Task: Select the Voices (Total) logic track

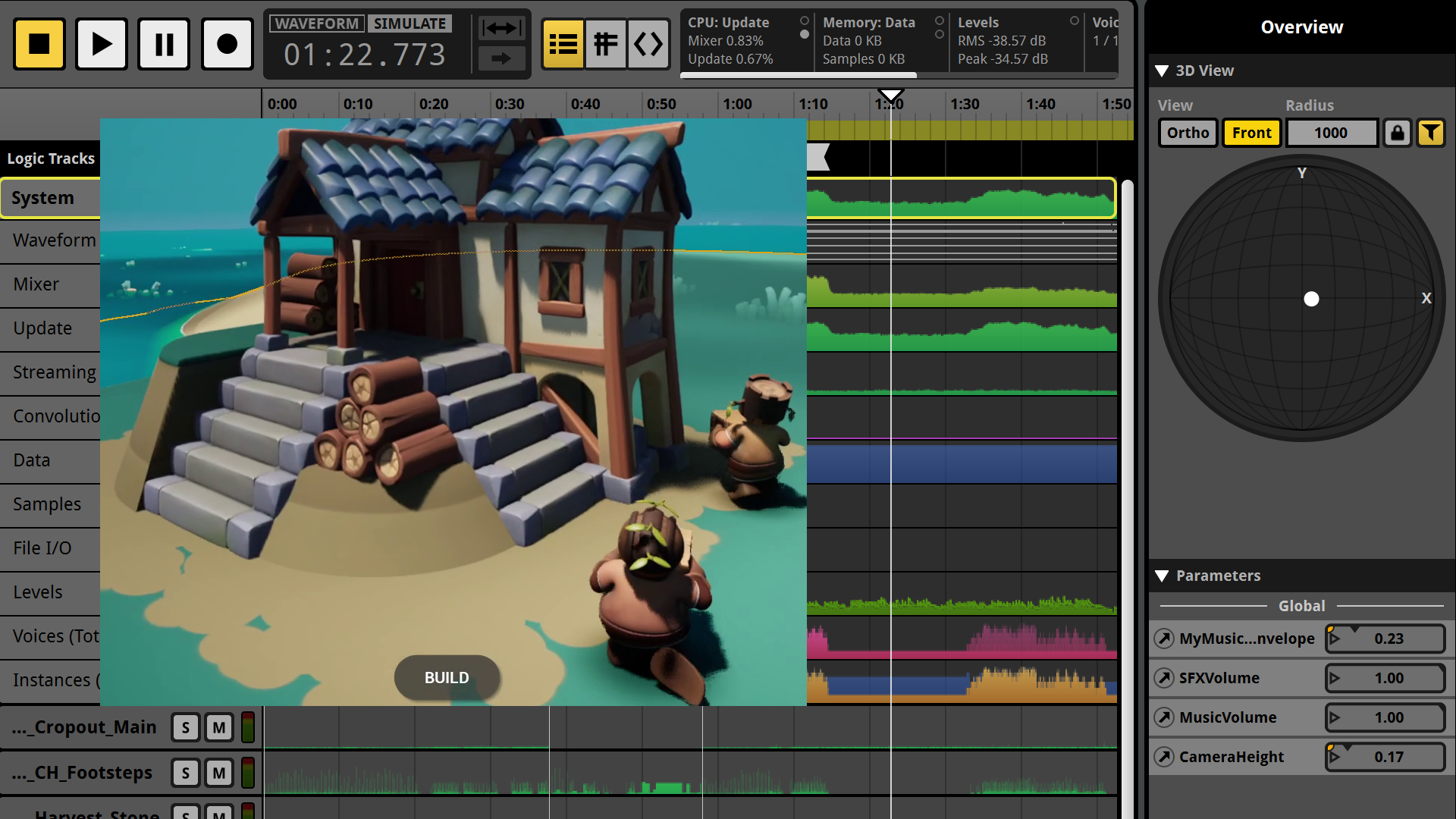Action: 50,637
